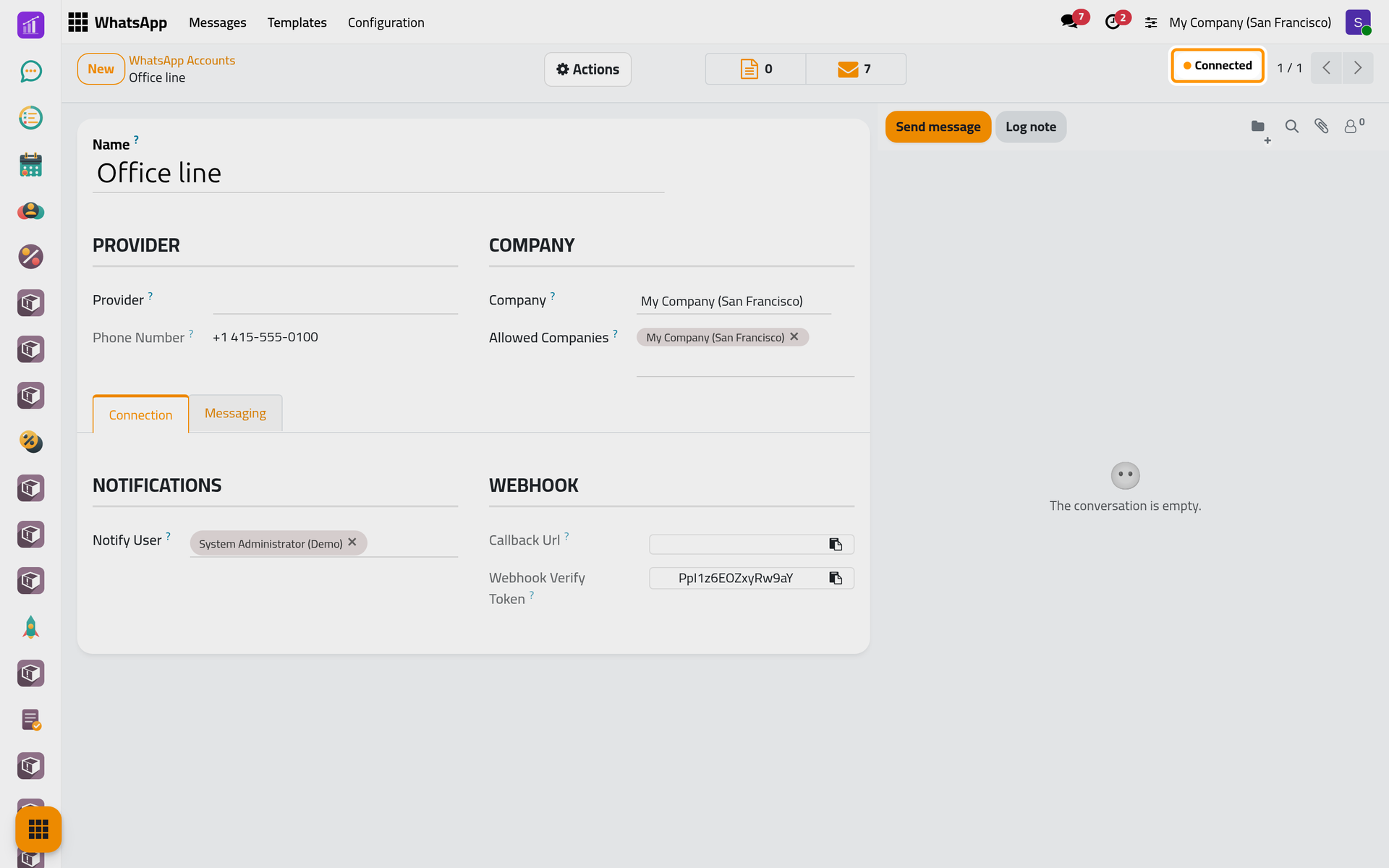This screenshot has width=1389, height=868.
Task: Open the apps grid menu beside WhatsApp
Action: pos(77,22)
